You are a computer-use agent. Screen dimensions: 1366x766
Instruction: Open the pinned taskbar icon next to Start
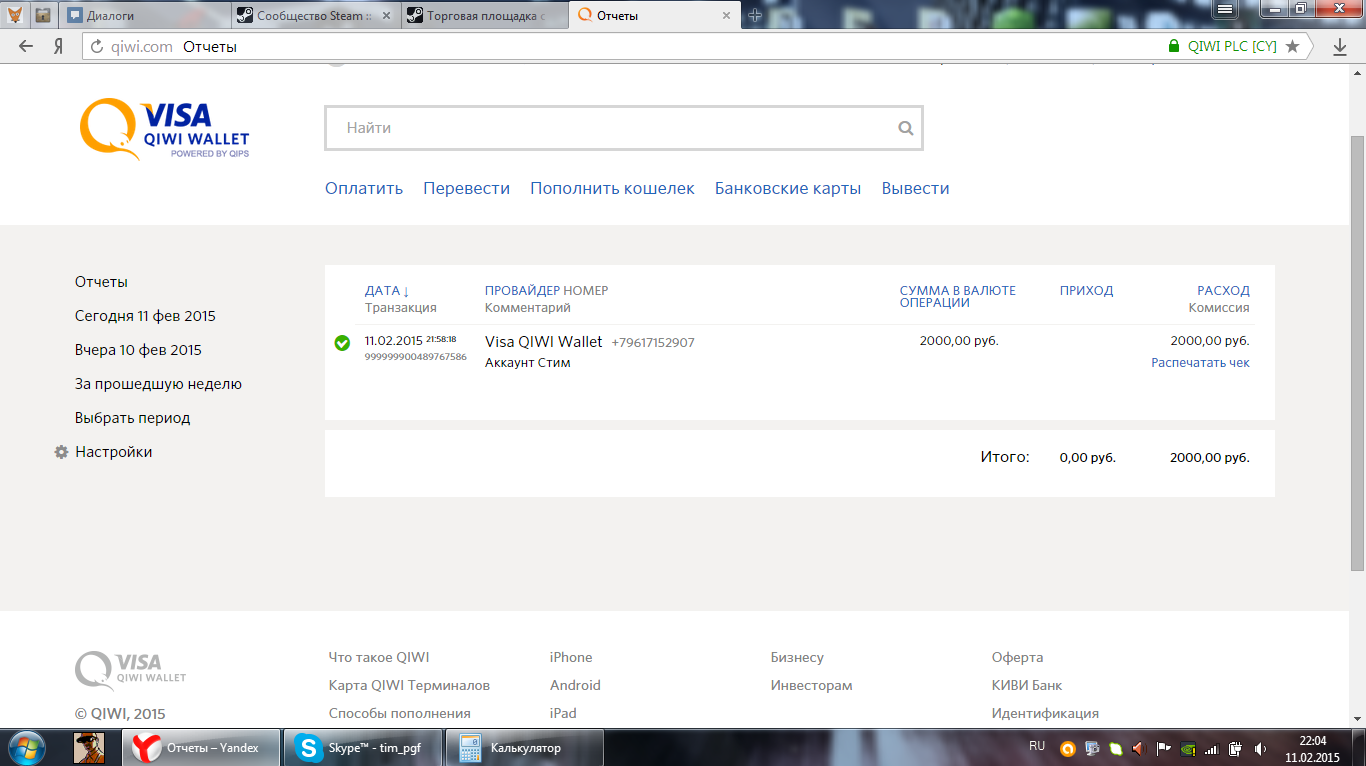tap(89, 748)
